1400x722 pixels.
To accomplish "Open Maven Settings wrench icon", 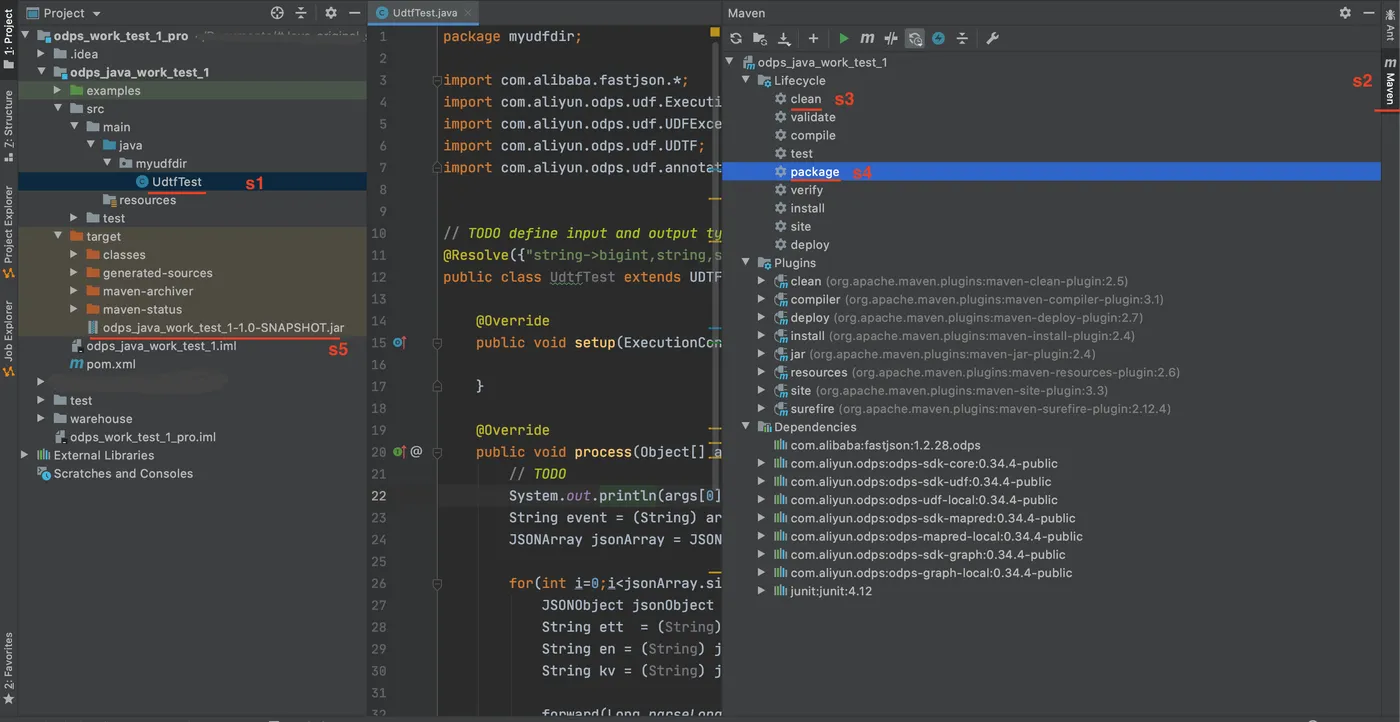I will point(992,38).
